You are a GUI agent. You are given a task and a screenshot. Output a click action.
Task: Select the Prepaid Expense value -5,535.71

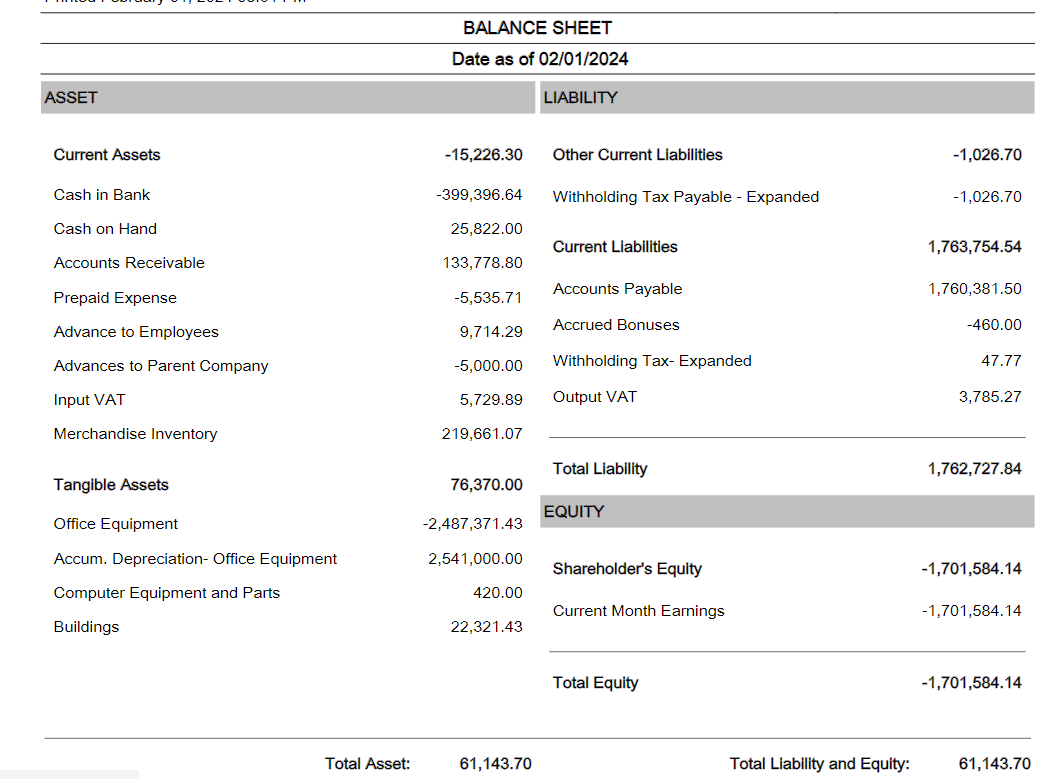488,298
